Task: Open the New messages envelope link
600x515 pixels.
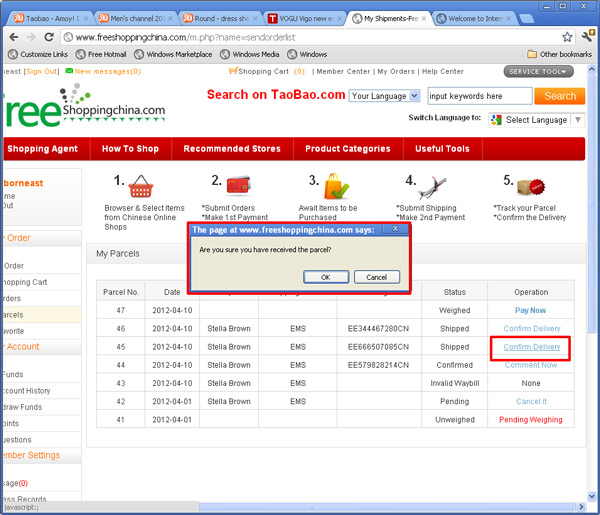Action: 103,71
